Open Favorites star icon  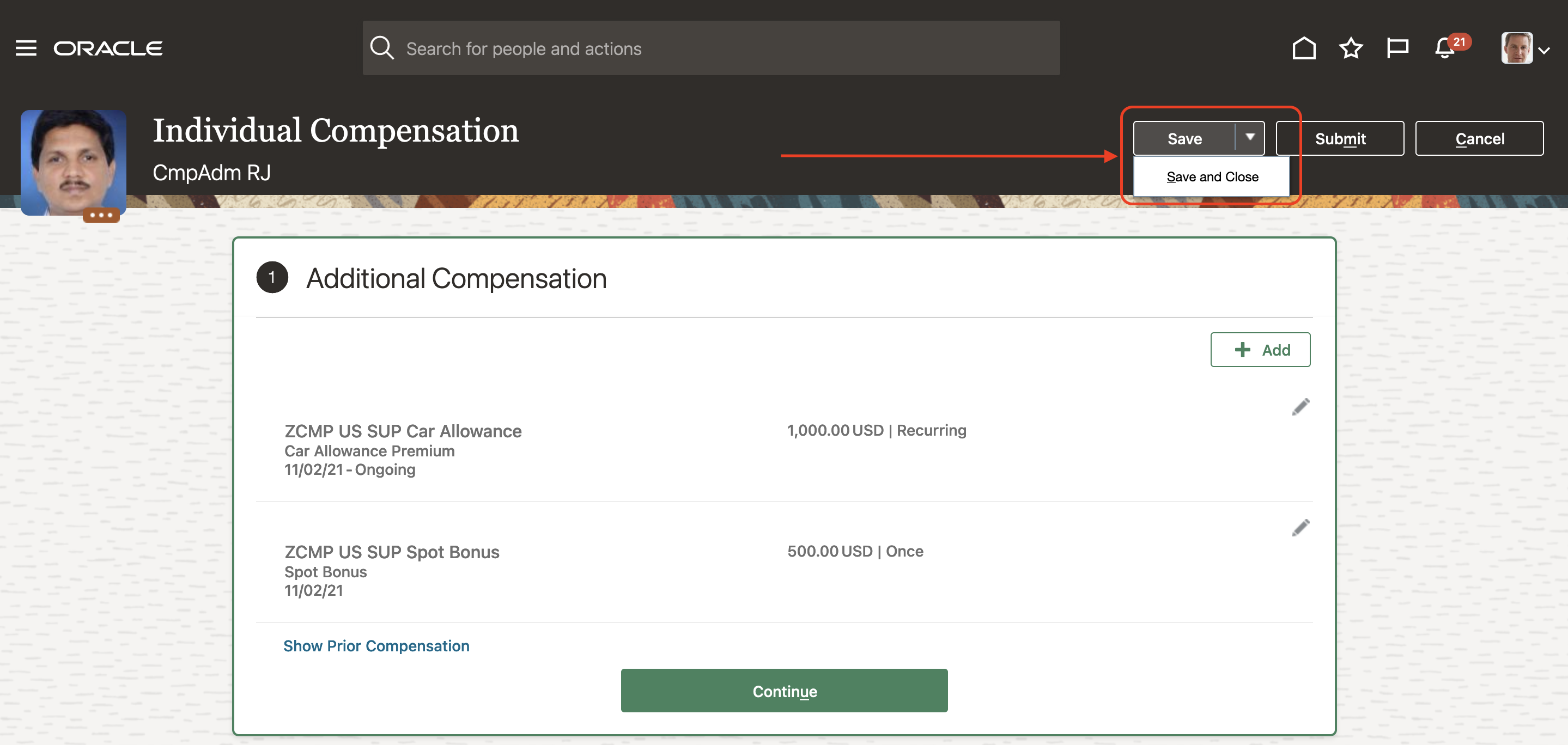tap(1350, 48)
